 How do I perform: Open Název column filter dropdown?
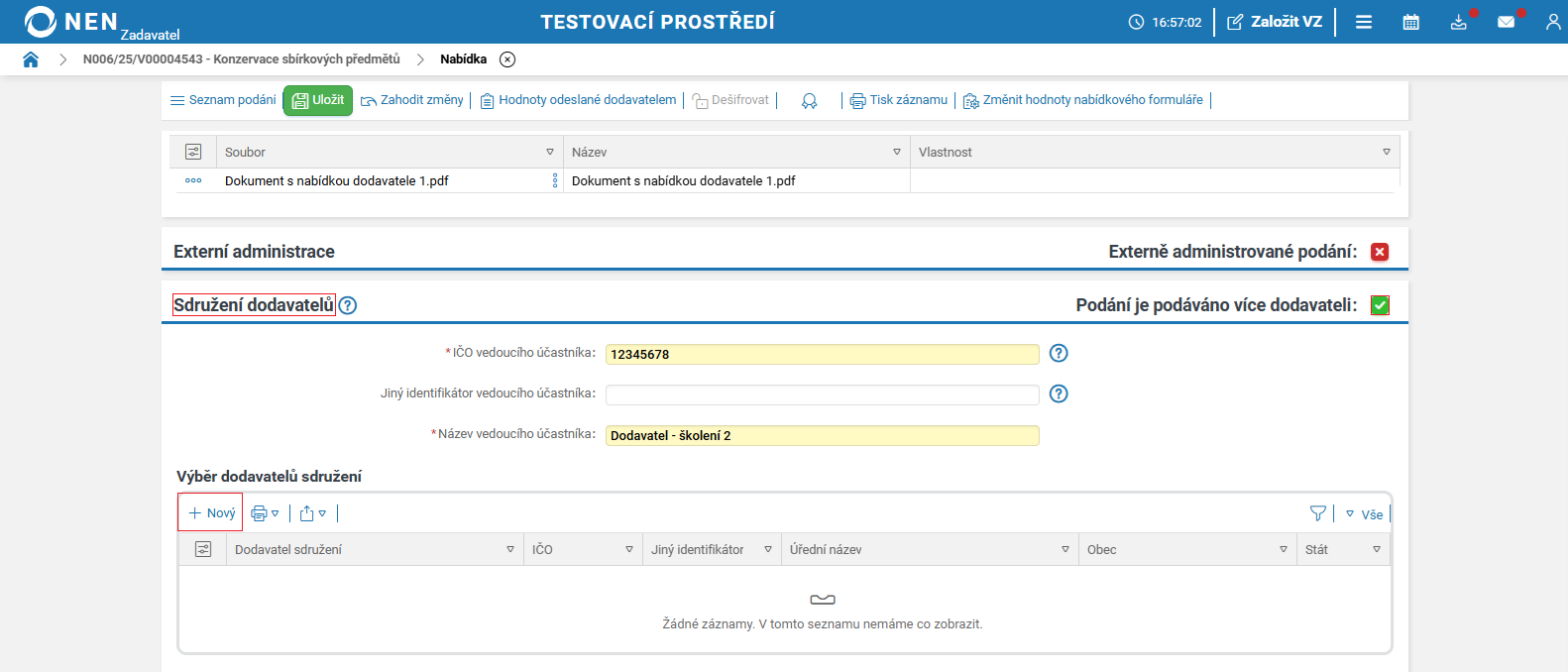pyautogui.click(x=897, y=152)
